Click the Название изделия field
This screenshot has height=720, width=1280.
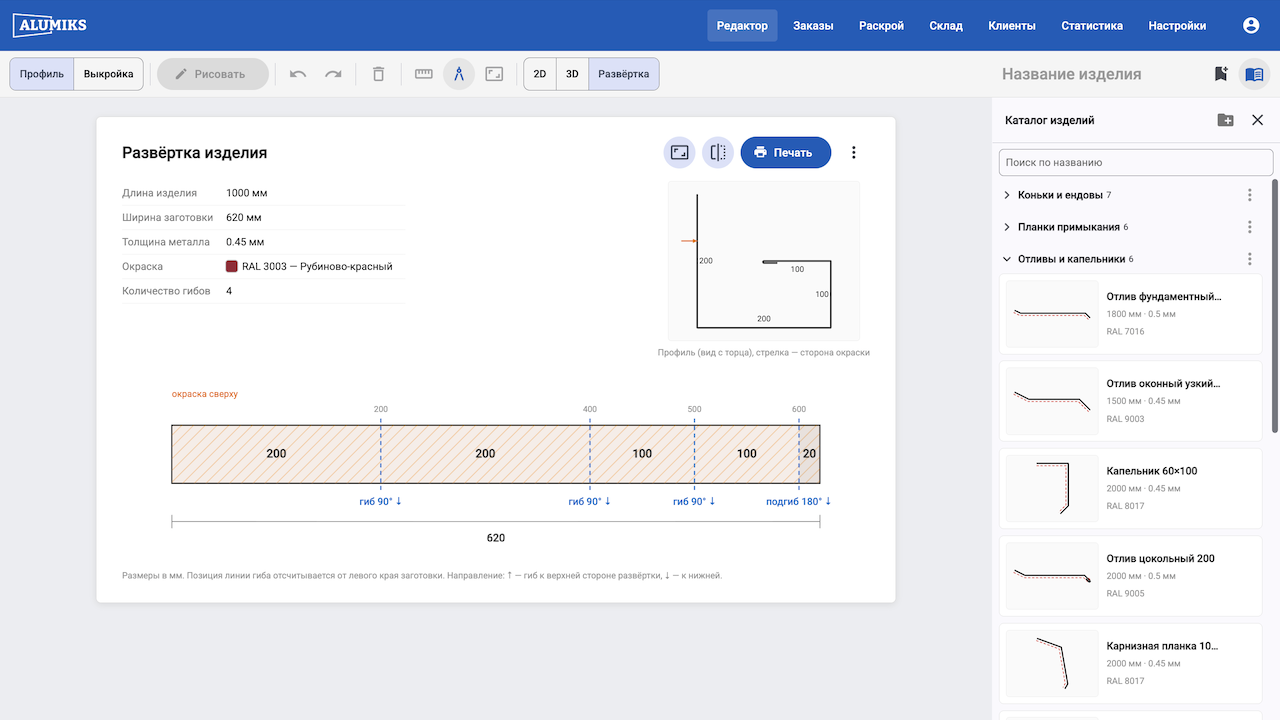tap(1071, 74)
